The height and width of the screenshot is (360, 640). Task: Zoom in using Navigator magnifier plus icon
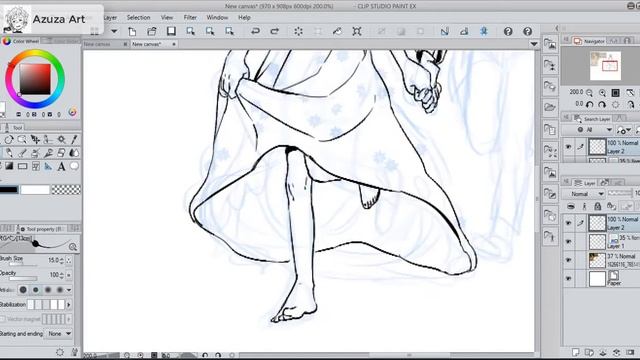click(x=602, y=93)
